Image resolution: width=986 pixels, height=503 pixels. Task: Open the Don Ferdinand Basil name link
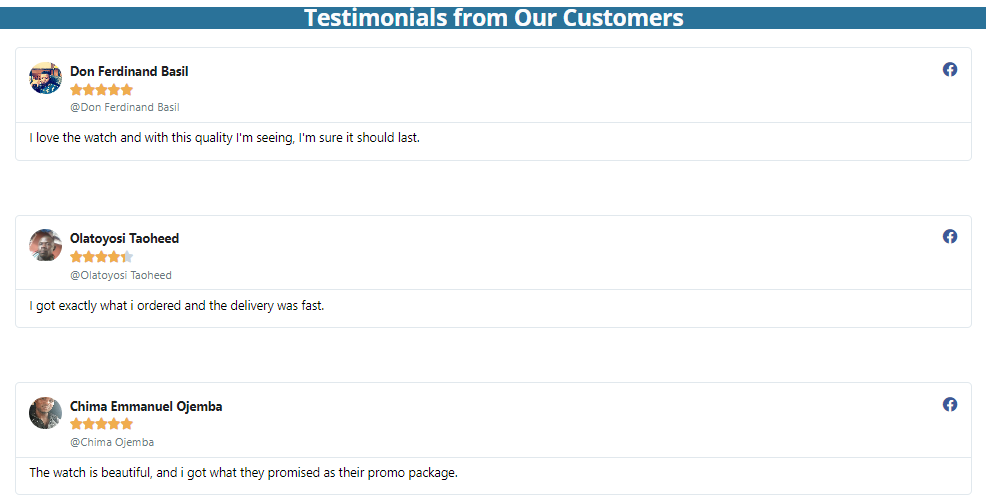point(129,71)
